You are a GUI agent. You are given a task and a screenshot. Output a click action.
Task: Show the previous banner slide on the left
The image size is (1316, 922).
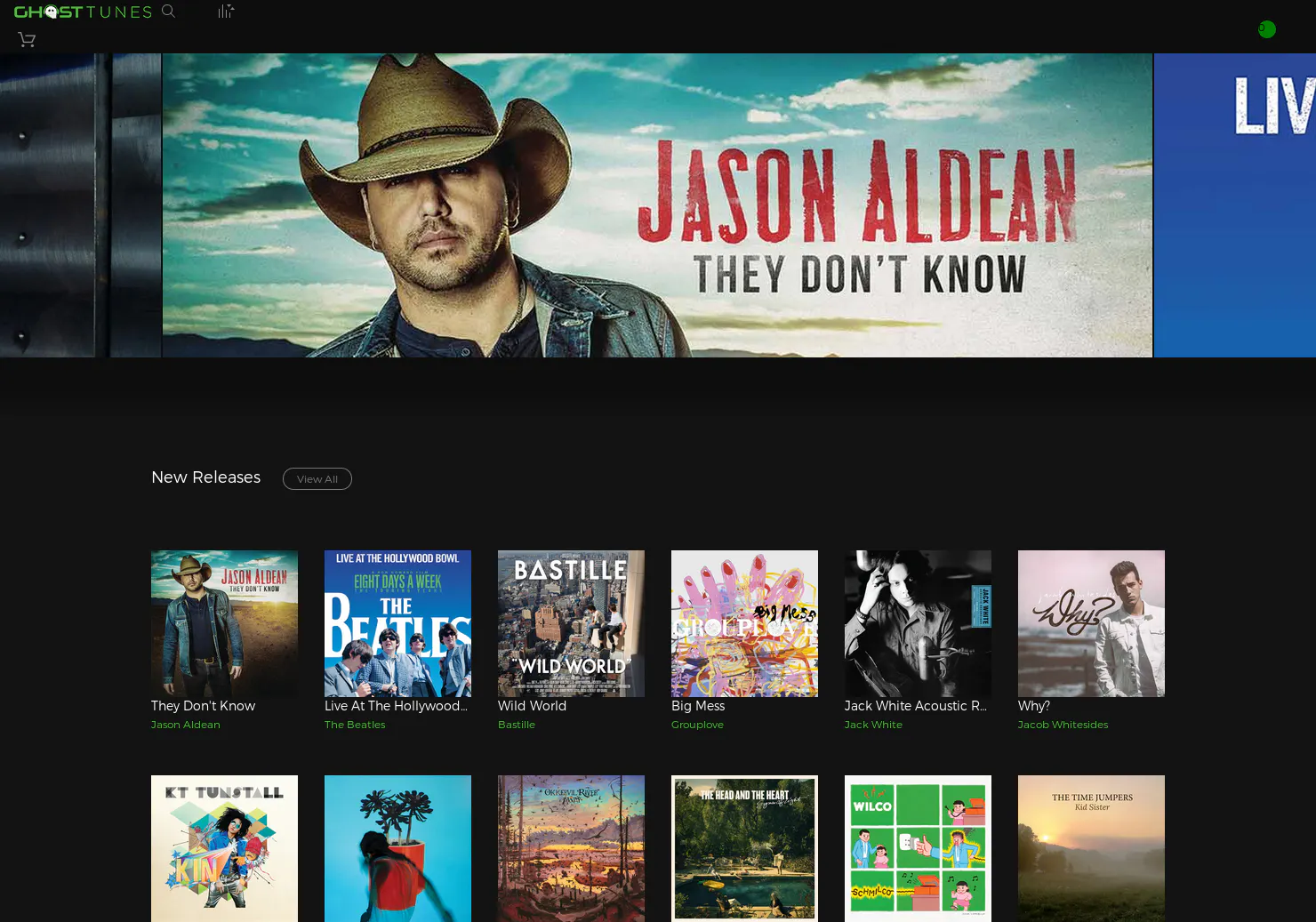[x=80, y=205]
